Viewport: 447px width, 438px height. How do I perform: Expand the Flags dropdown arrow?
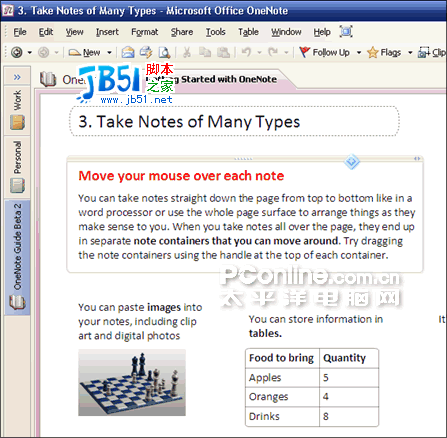pyautogui.click(x=410, y=53)
